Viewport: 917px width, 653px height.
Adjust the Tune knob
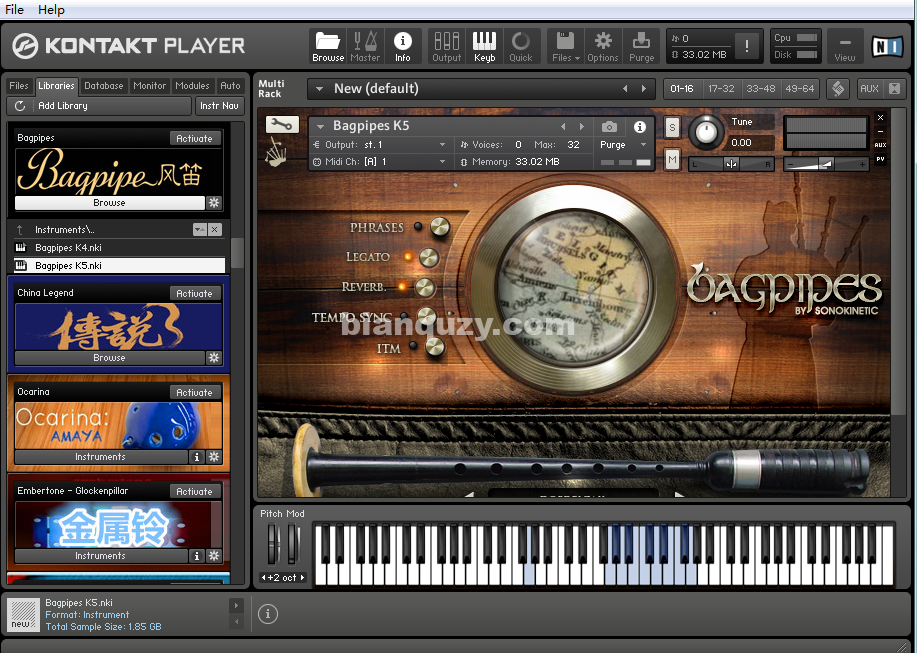[x=706, y=132]
